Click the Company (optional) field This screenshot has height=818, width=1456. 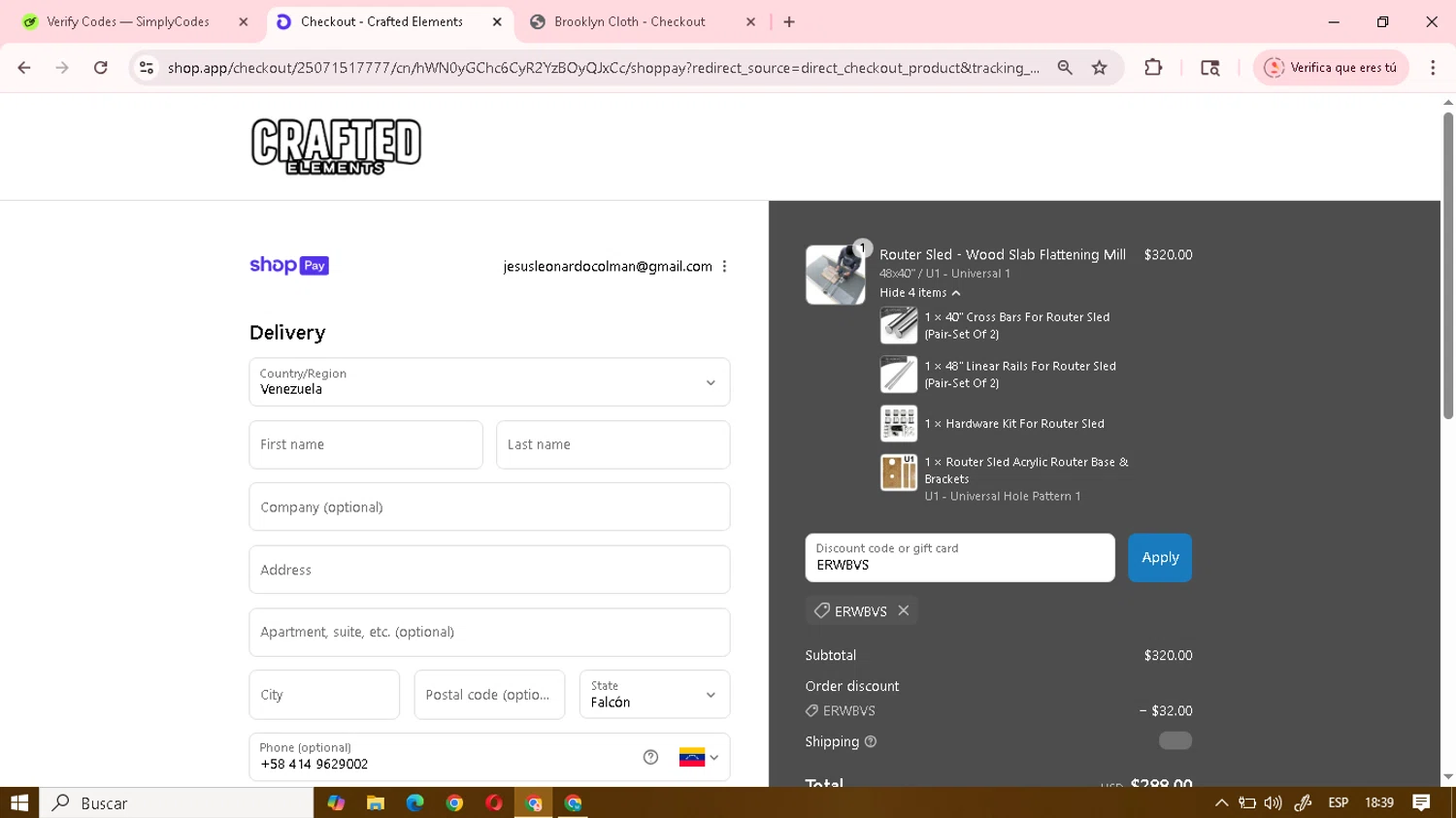[489, 507]
